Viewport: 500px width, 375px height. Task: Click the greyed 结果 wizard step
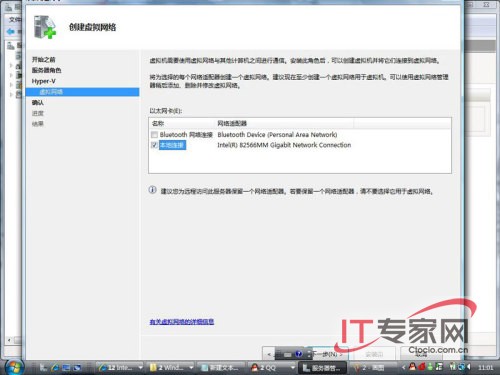[x=38, y=124]
